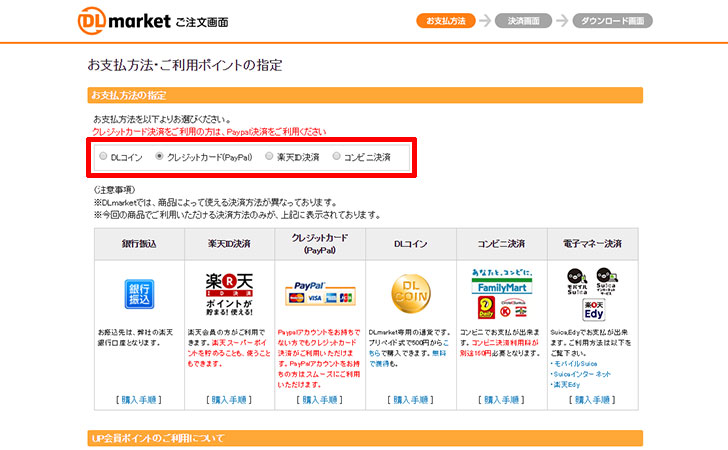728x450 pixels.
Task: Click the ご注文画面 header text
Action: coord(202,22)
